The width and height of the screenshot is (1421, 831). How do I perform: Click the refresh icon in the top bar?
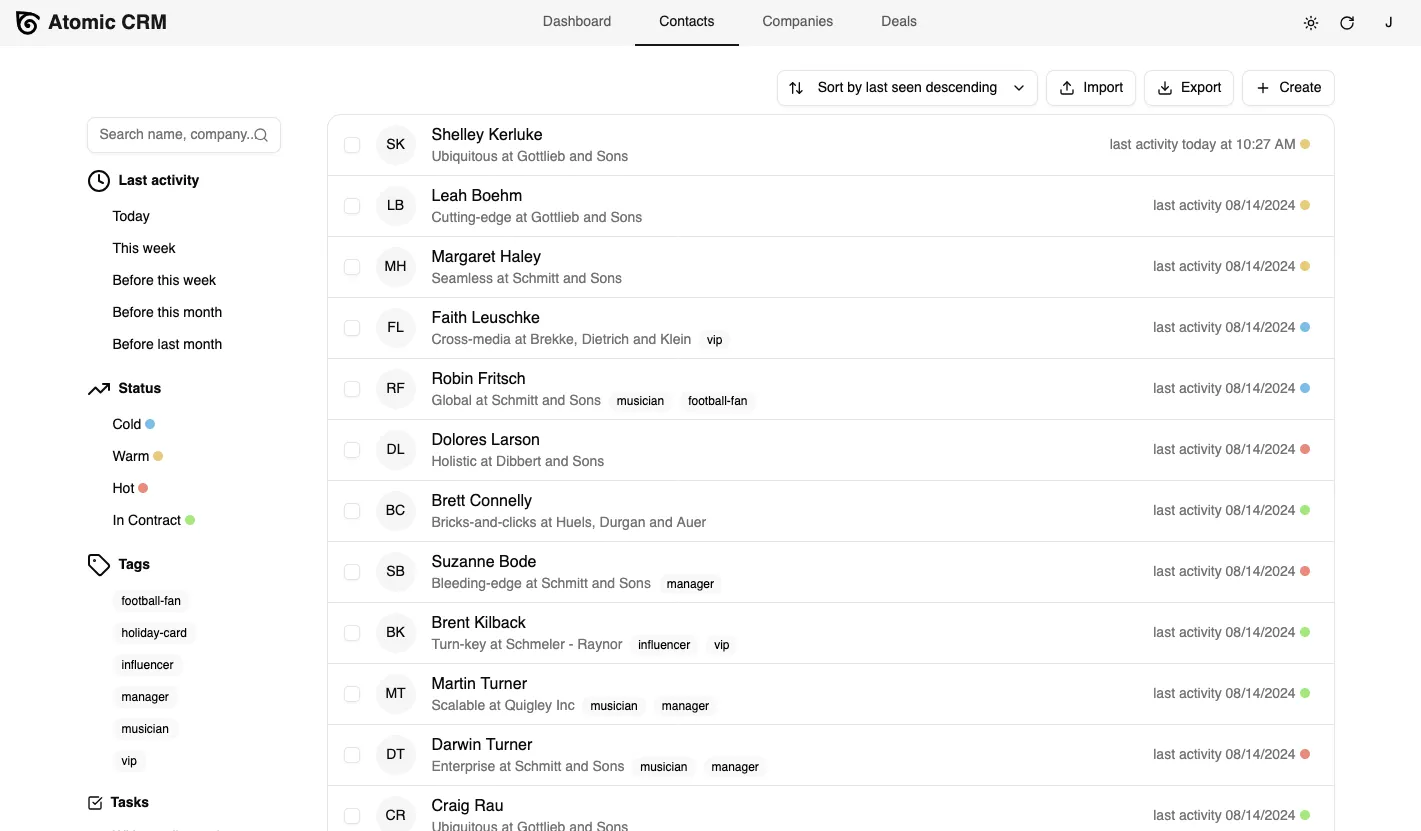pyautogui.click(x=1347, y=22)
